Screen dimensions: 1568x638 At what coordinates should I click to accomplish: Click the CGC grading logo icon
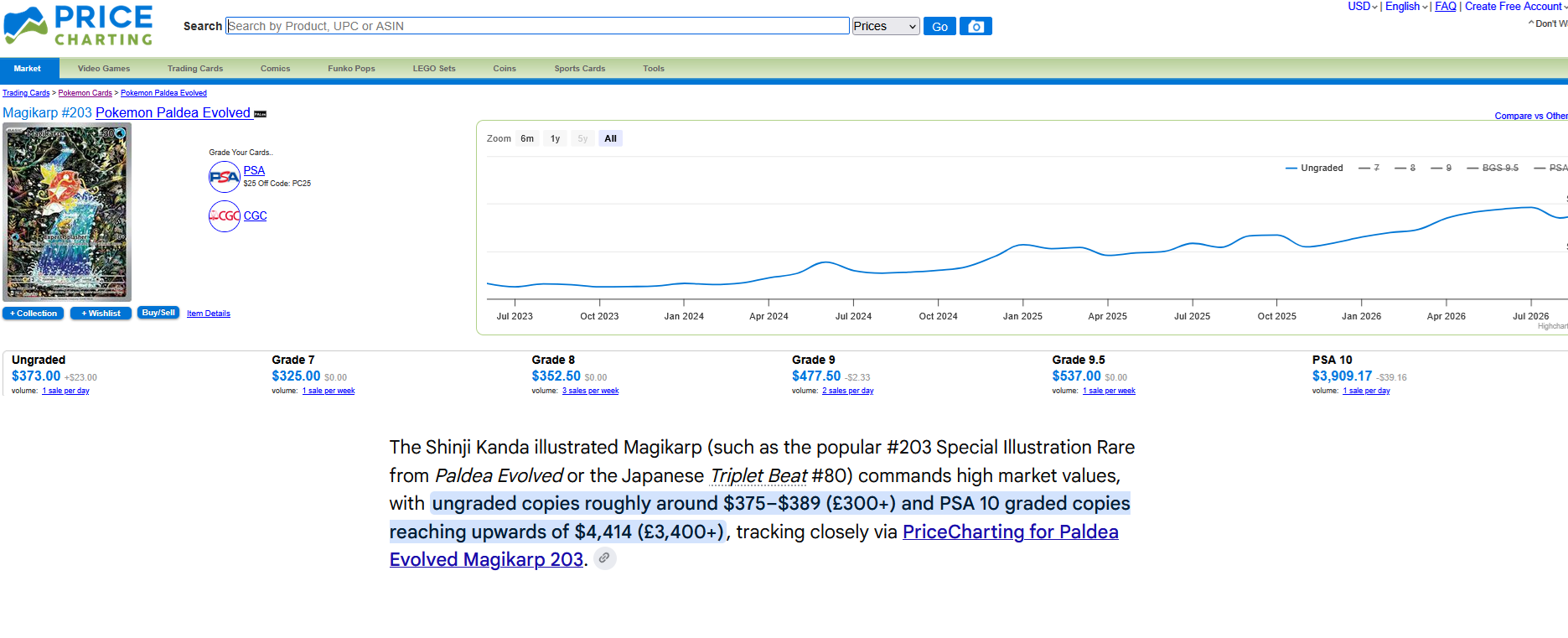225,216
